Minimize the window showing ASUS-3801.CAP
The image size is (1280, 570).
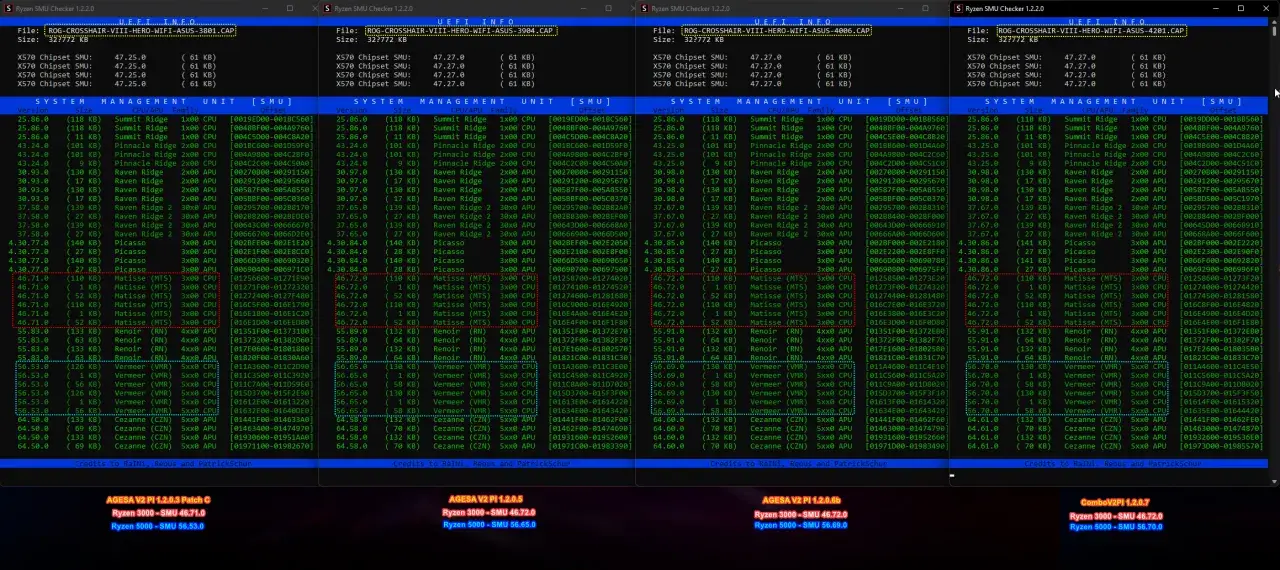(263, 8)
